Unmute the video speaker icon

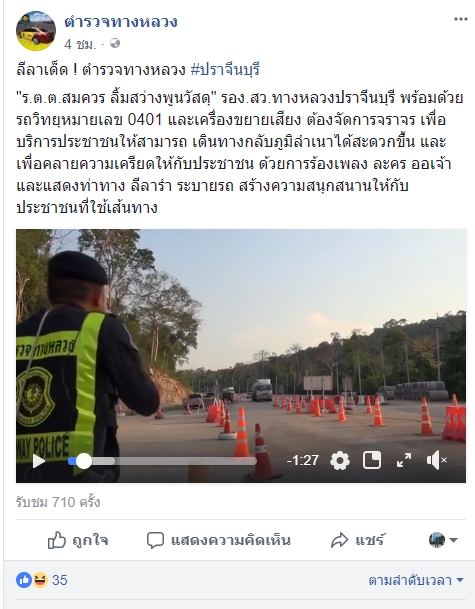tap(437, 461)
